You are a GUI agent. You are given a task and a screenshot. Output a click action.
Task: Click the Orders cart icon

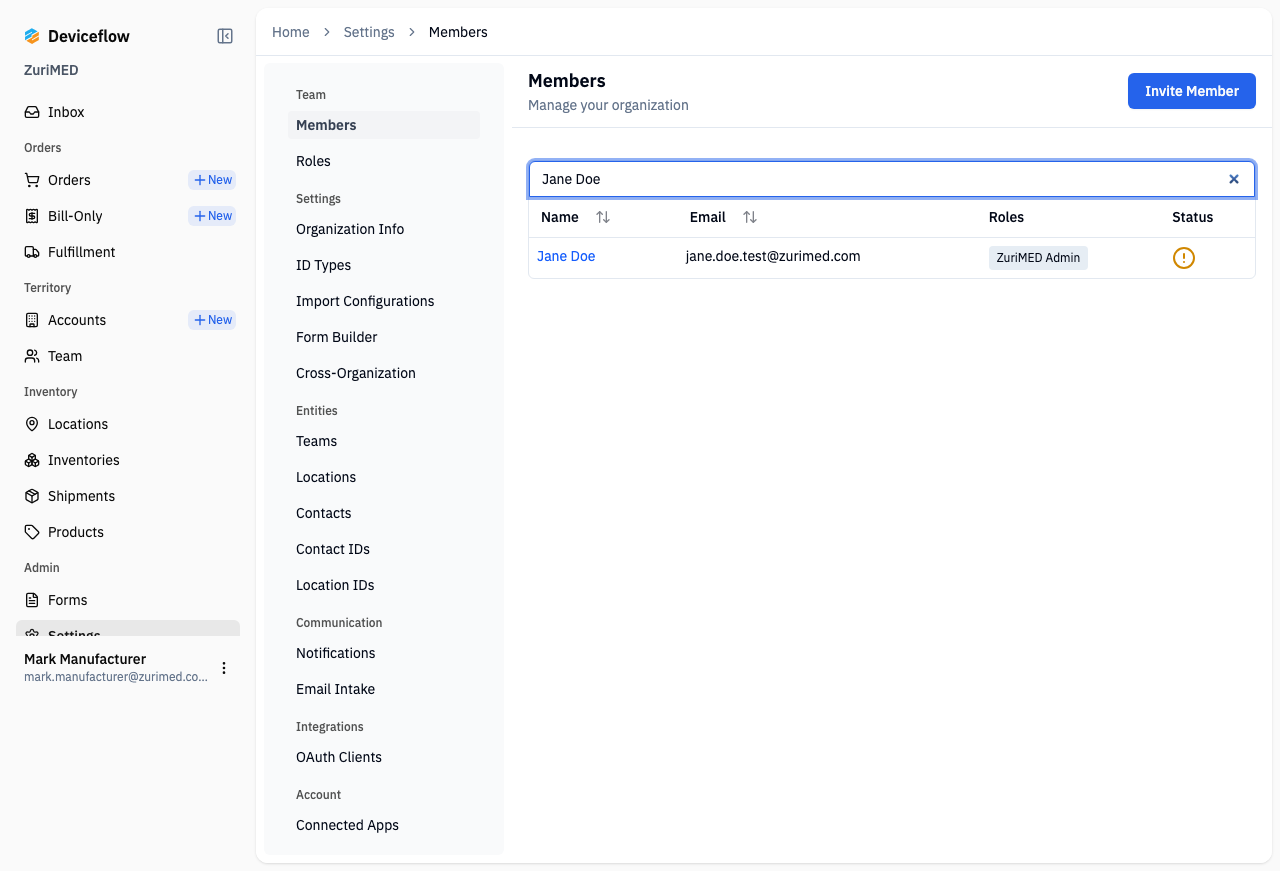coord(32,180)
